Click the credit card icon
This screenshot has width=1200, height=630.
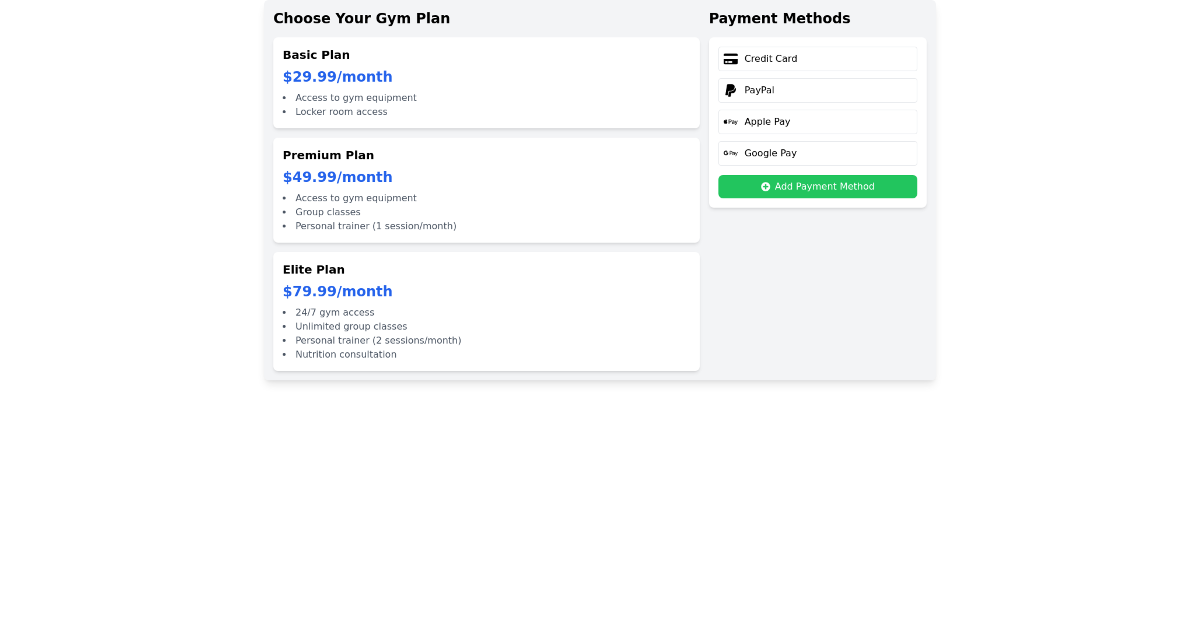[732, 58]
